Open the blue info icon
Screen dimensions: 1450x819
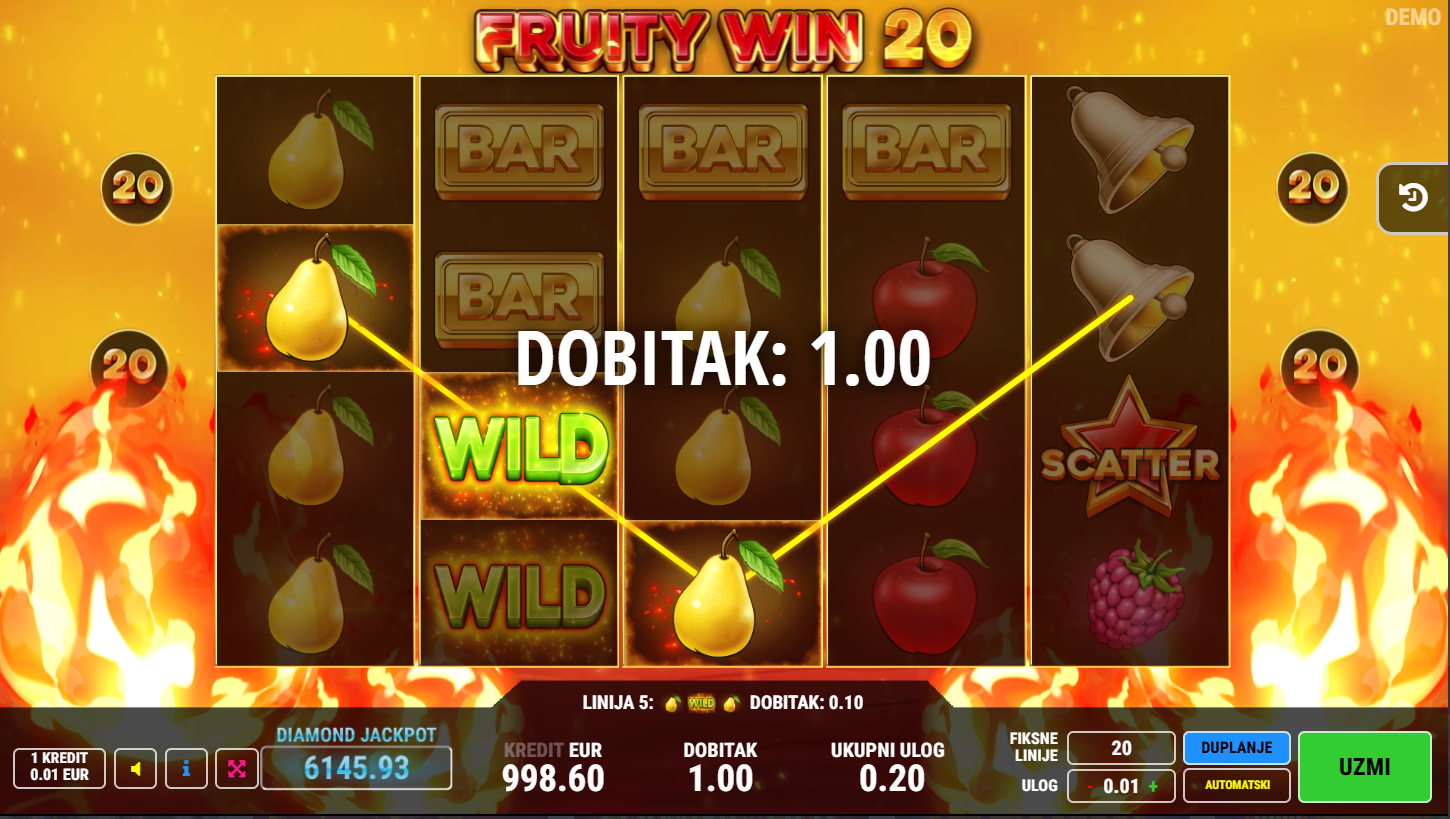tap(186, 769)
